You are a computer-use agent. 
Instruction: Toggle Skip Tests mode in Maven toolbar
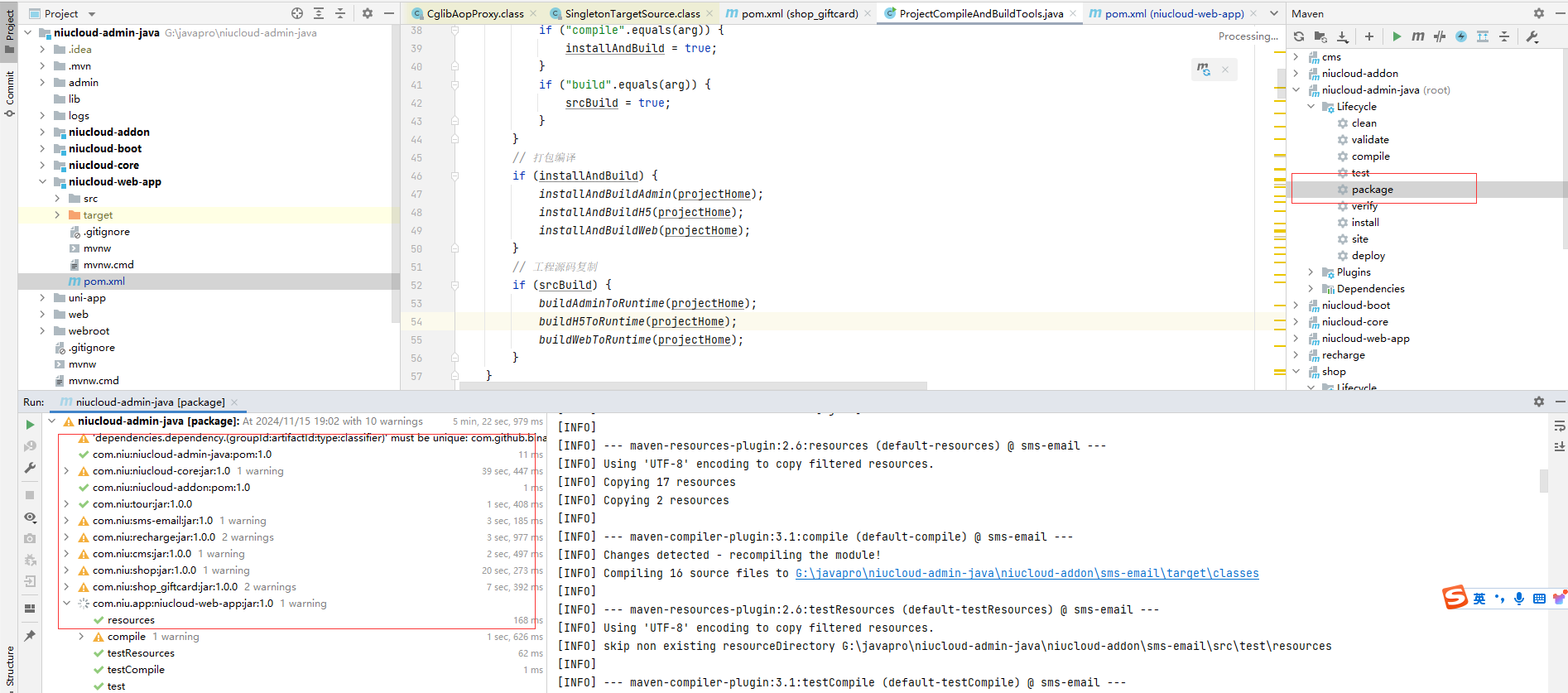[1461, 36]
